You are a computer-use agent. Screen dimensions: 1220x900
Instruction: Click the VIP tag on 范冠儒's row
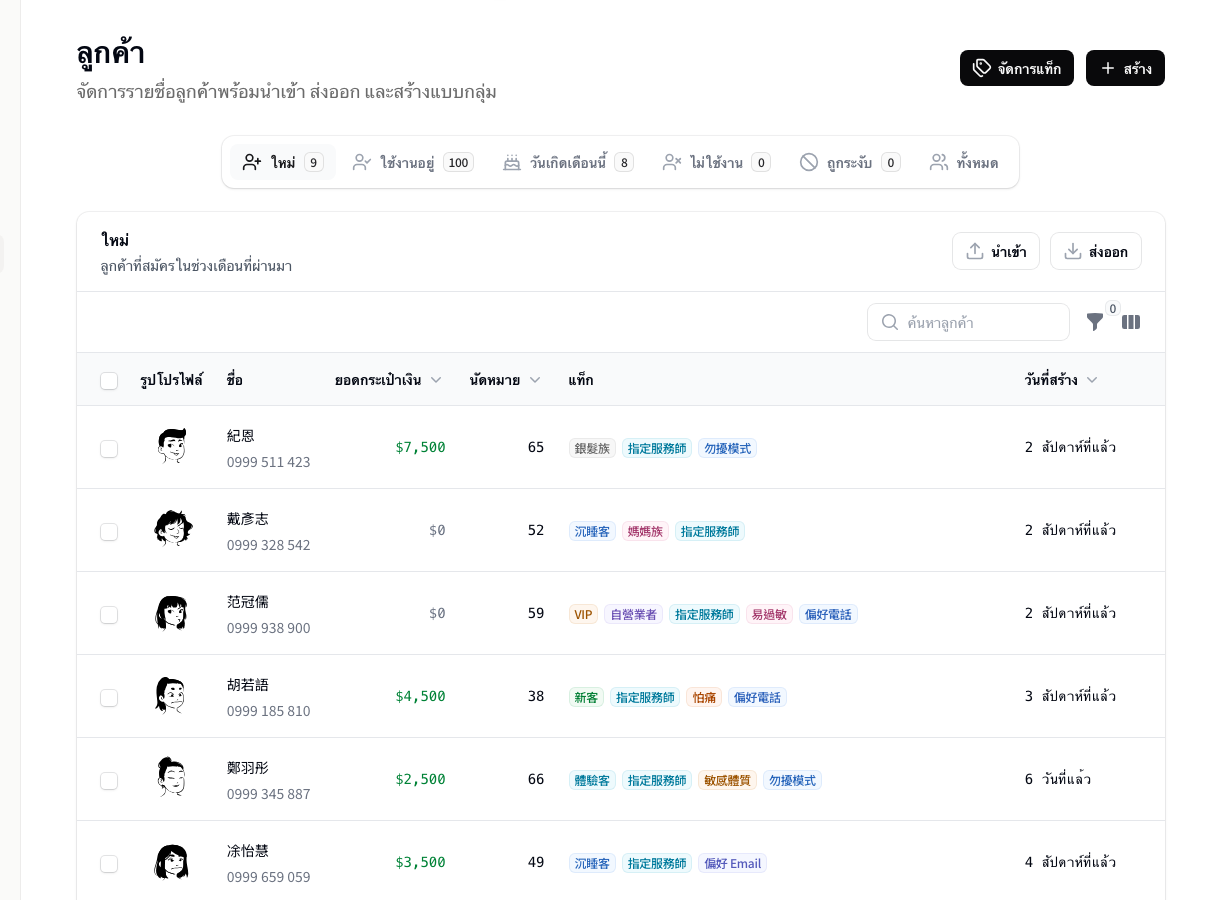(x=583, y=614)
